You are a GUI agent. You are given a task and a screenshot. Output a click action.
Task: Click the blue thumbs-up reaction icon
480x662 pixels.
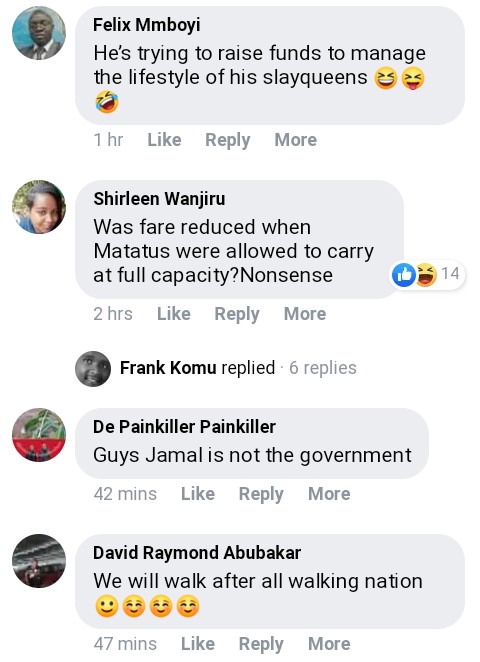tap(403, 274)
